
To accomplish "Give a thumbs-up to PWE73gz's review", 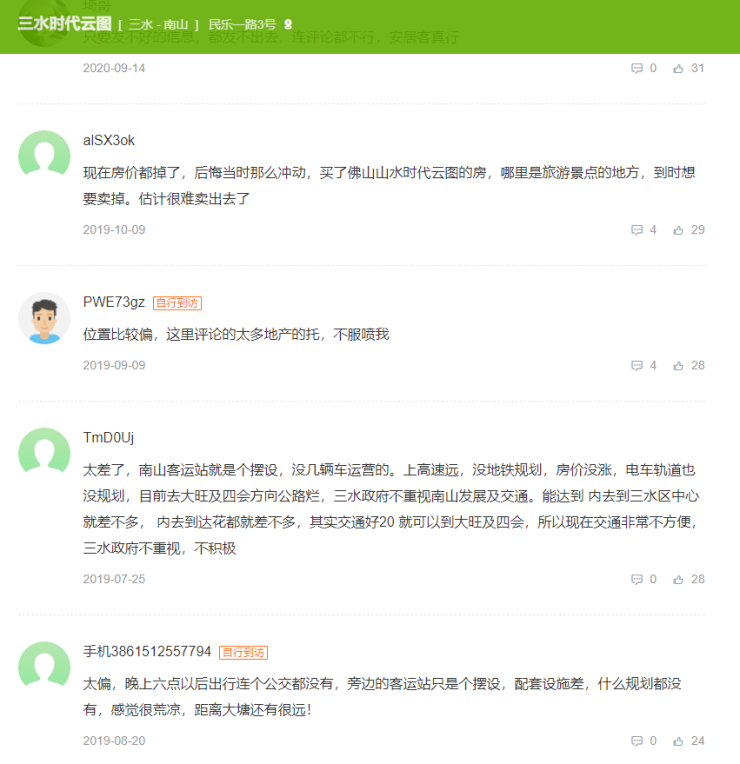I will point(679,366).
